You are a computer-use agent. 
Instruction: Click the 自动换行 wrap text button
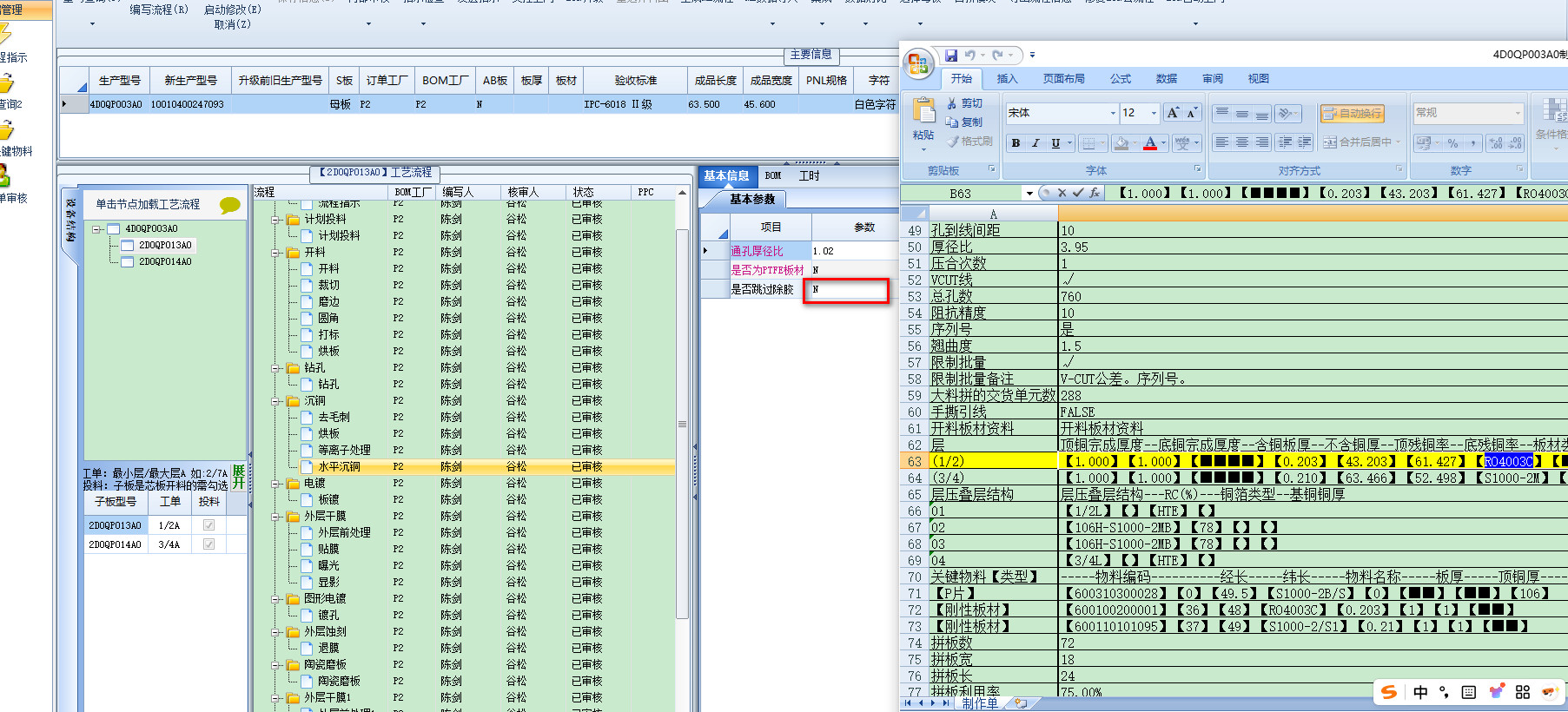coord(1352,114)
